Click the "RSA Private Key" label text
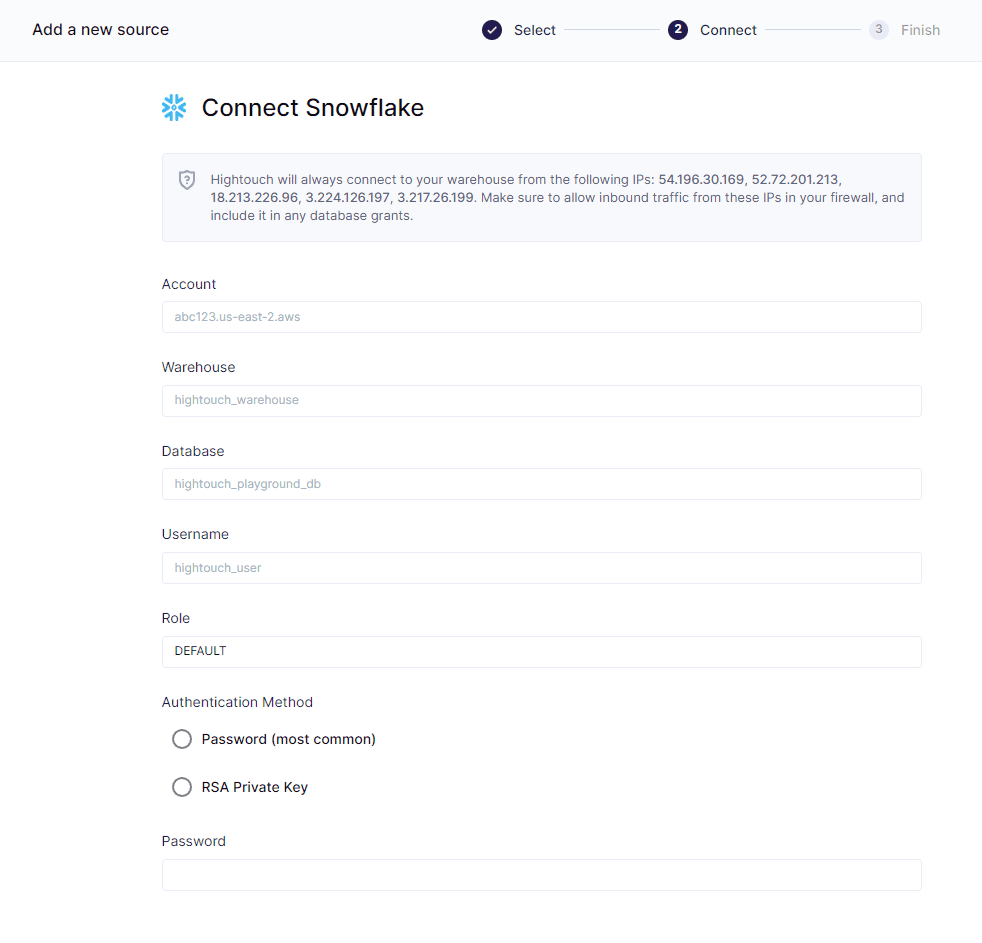 [254, 787]
